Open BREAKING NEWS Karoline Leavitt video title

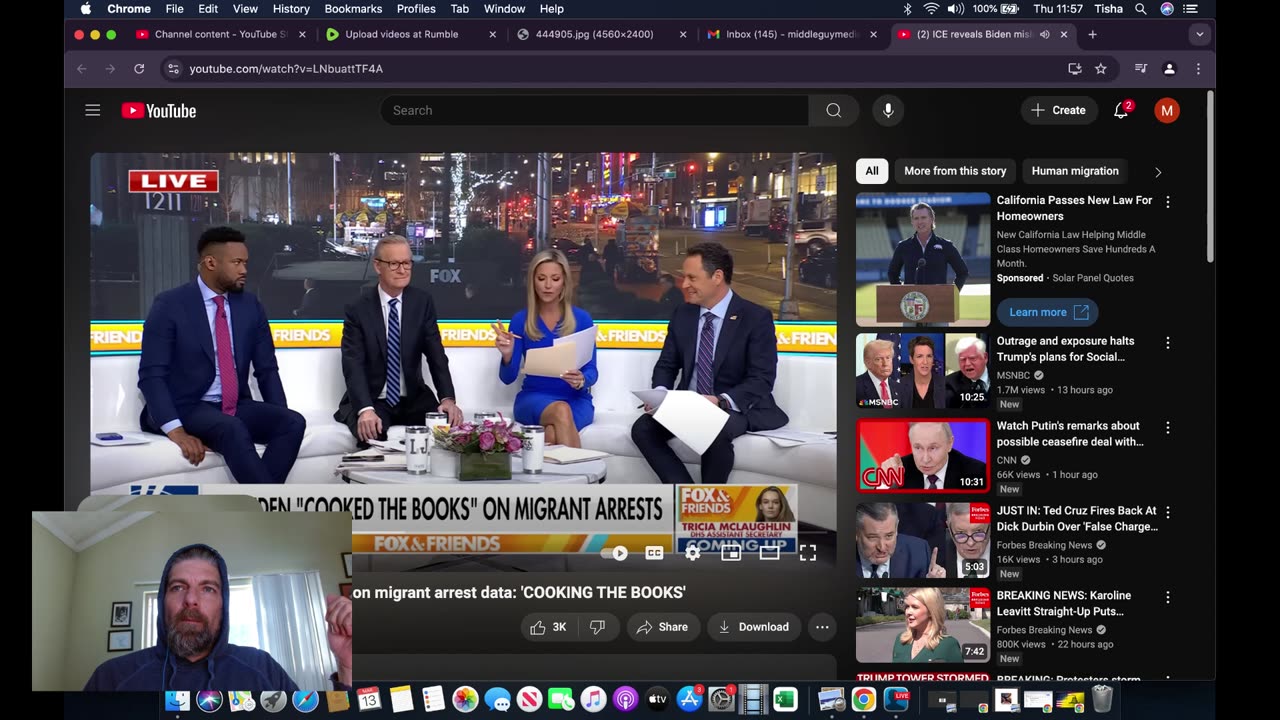1064,603
